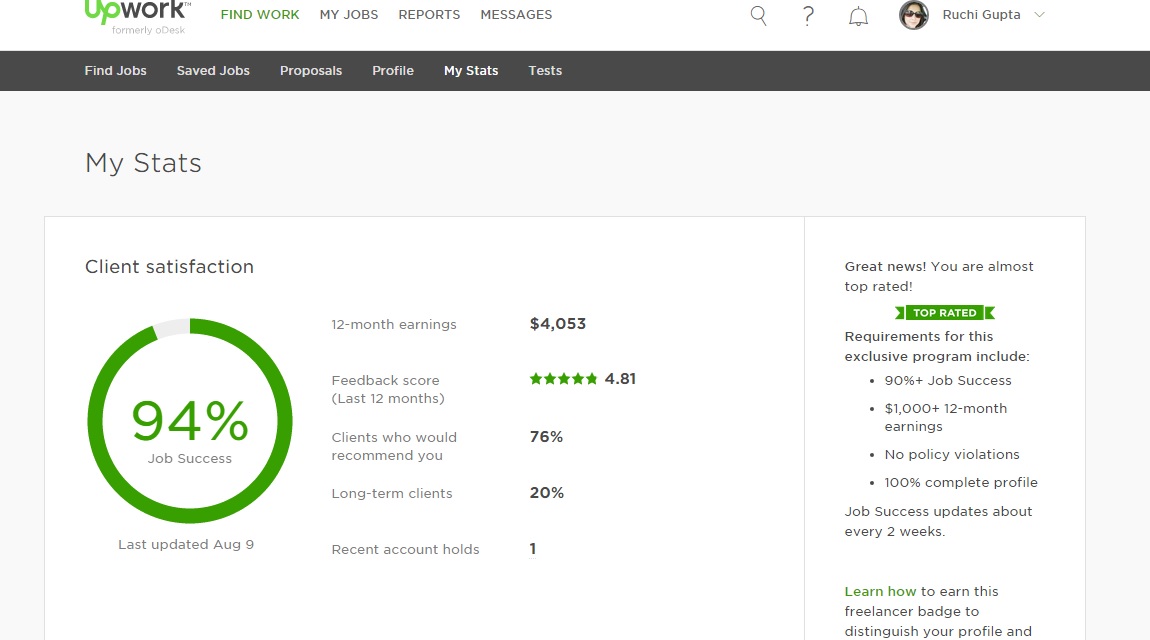Viewport: 1150px width, 640px height.
Task: Go to the Proposals tab
Action: coord(310,70)
